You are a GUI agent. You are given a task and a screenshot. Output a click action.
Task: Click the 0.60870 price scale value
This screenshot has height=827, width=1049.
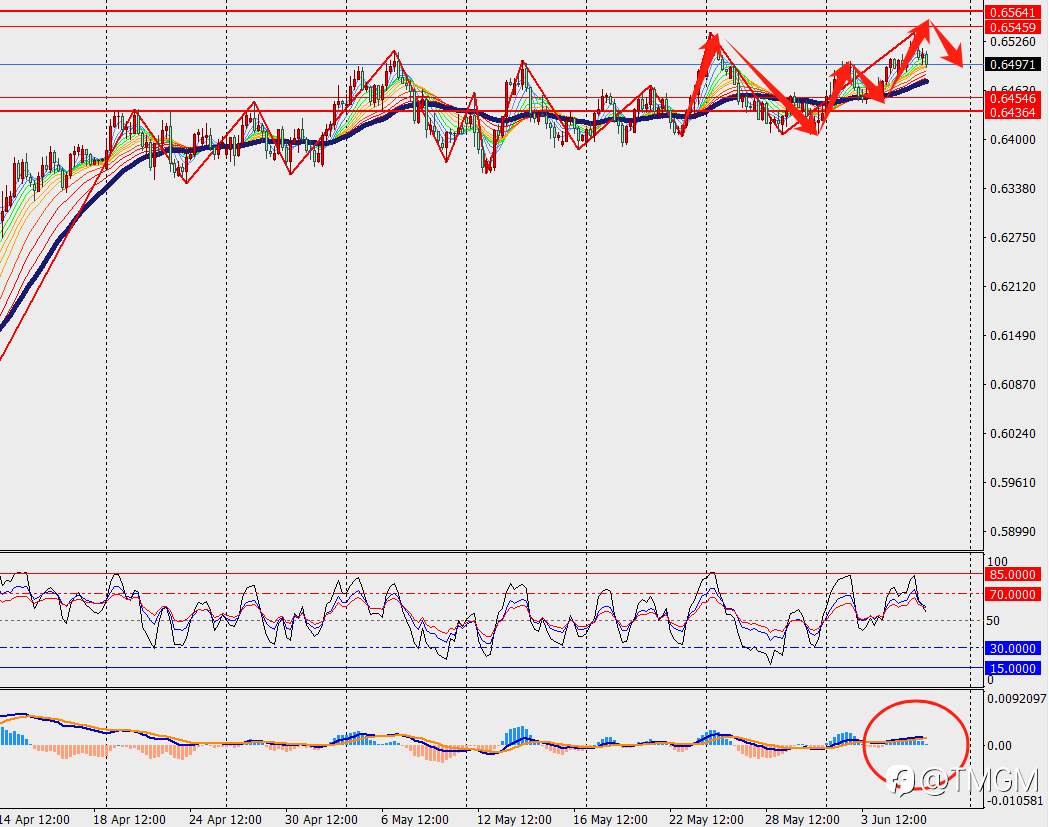tap(1013, 385)
